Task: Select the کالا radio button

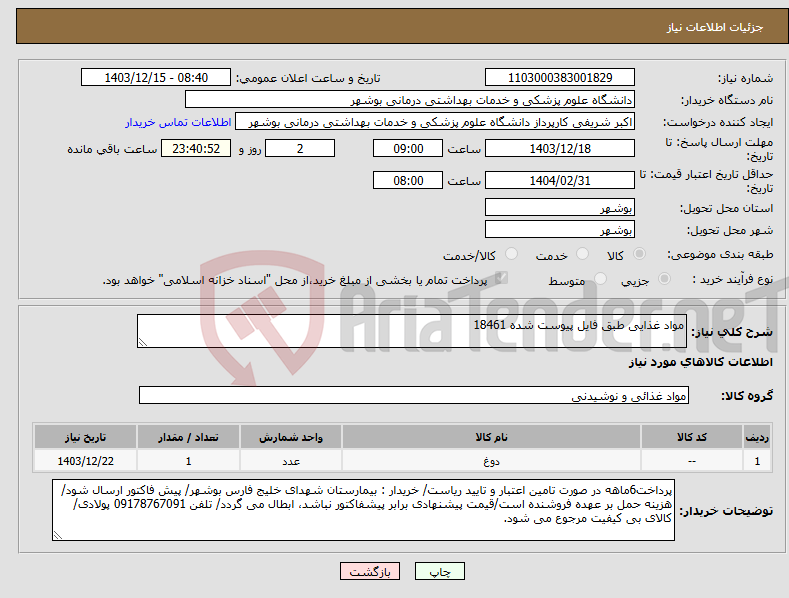Action: pyautogui.click(x=639, y=254)
